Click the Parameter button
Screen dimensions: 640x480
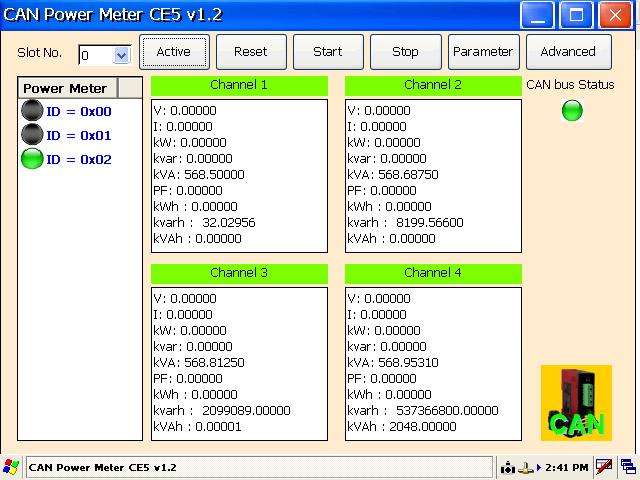pyautogui.click(x=482, y=52)
